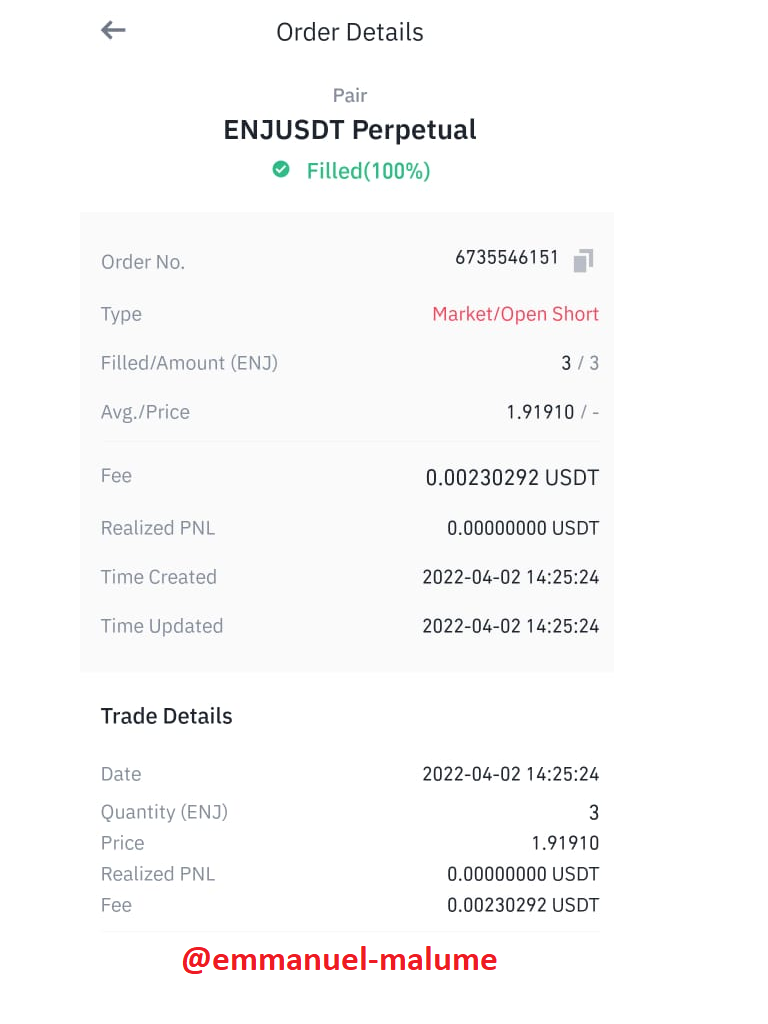The width and height of the screenshot is (768, 1024).
Task: Tap the ENJUSDT Perpetual pair name
Action: coord(349,130)
